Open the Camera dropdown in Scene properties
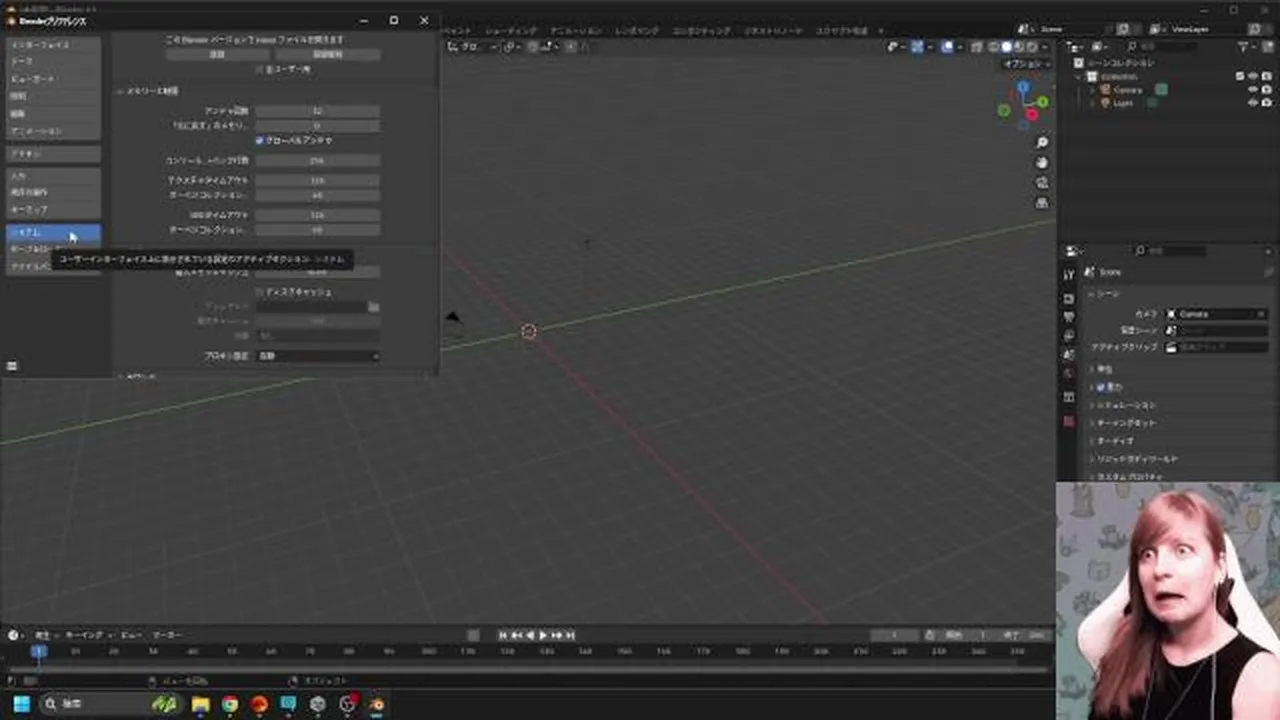This screenshot has width=1280, height=720. tap(1217, 314)
